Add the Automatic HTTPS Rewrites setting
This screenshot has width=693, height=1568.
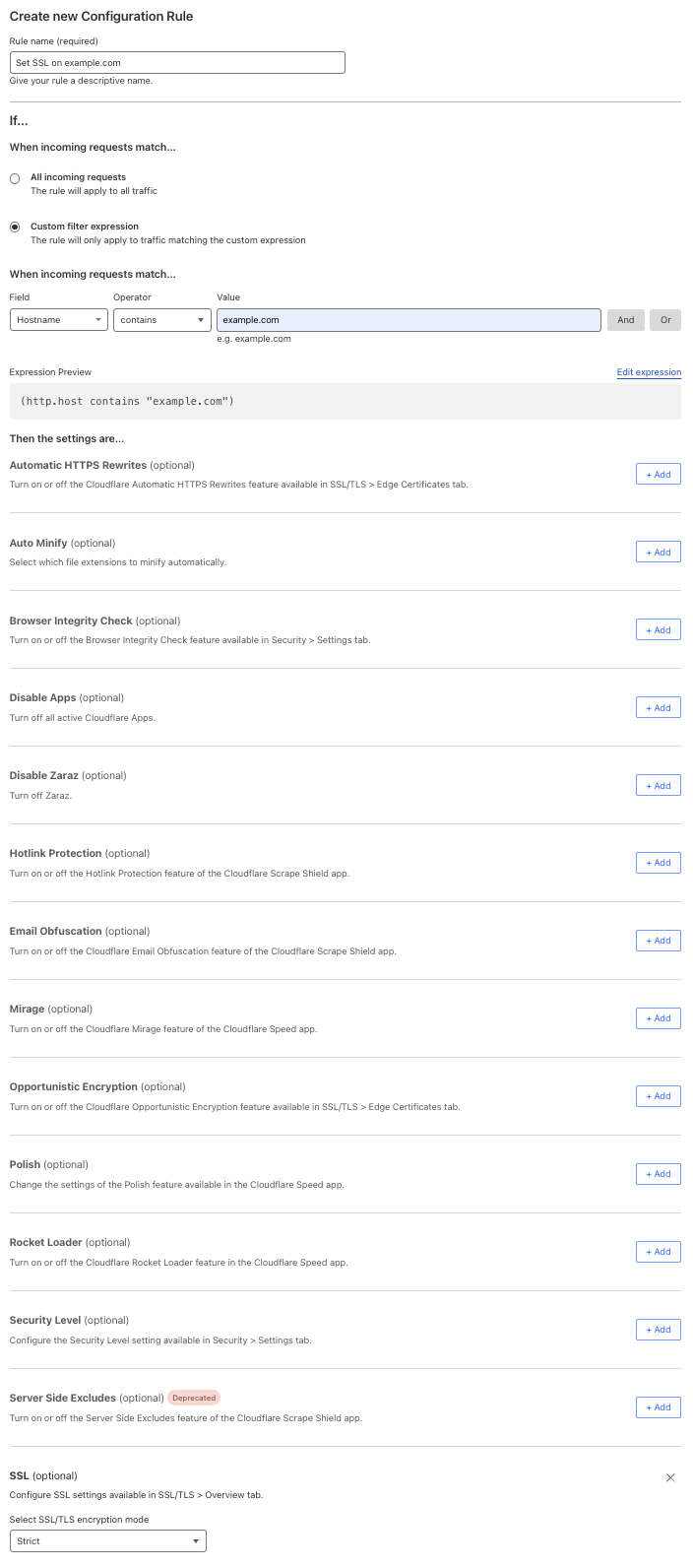[659, 475]
